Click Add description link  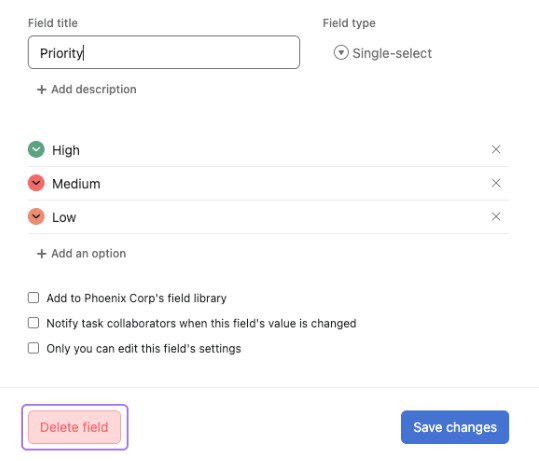[x=87, y=89]
